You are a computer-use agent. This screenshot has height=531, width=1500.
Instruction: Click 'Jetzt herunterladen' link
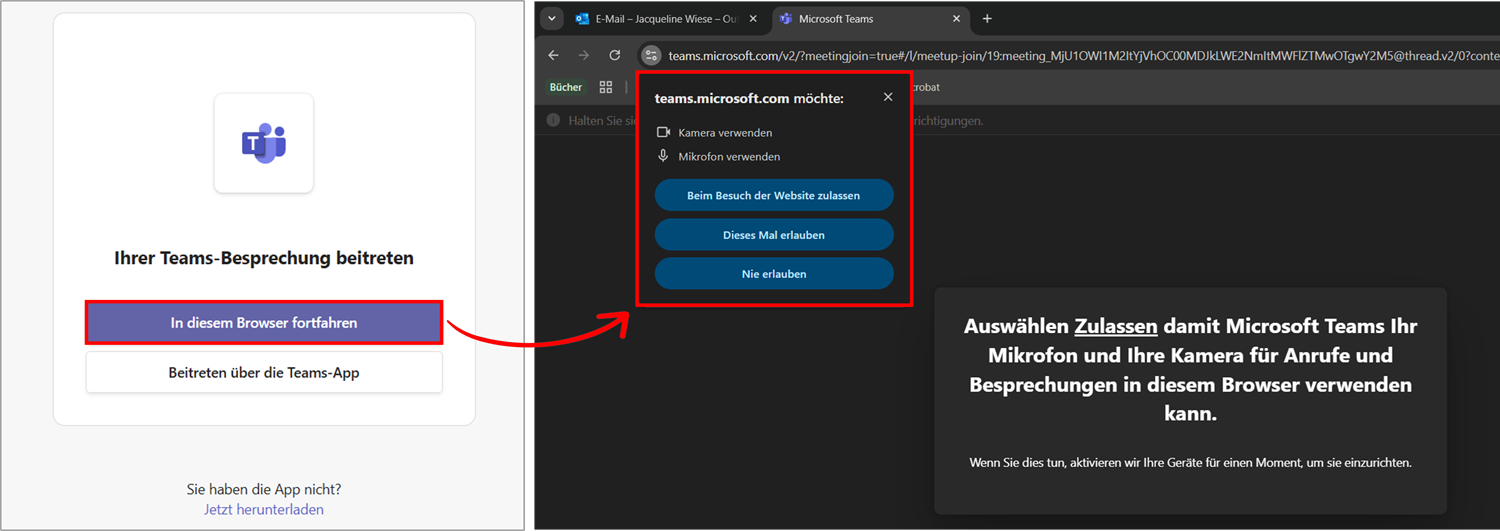coord(264,509)
